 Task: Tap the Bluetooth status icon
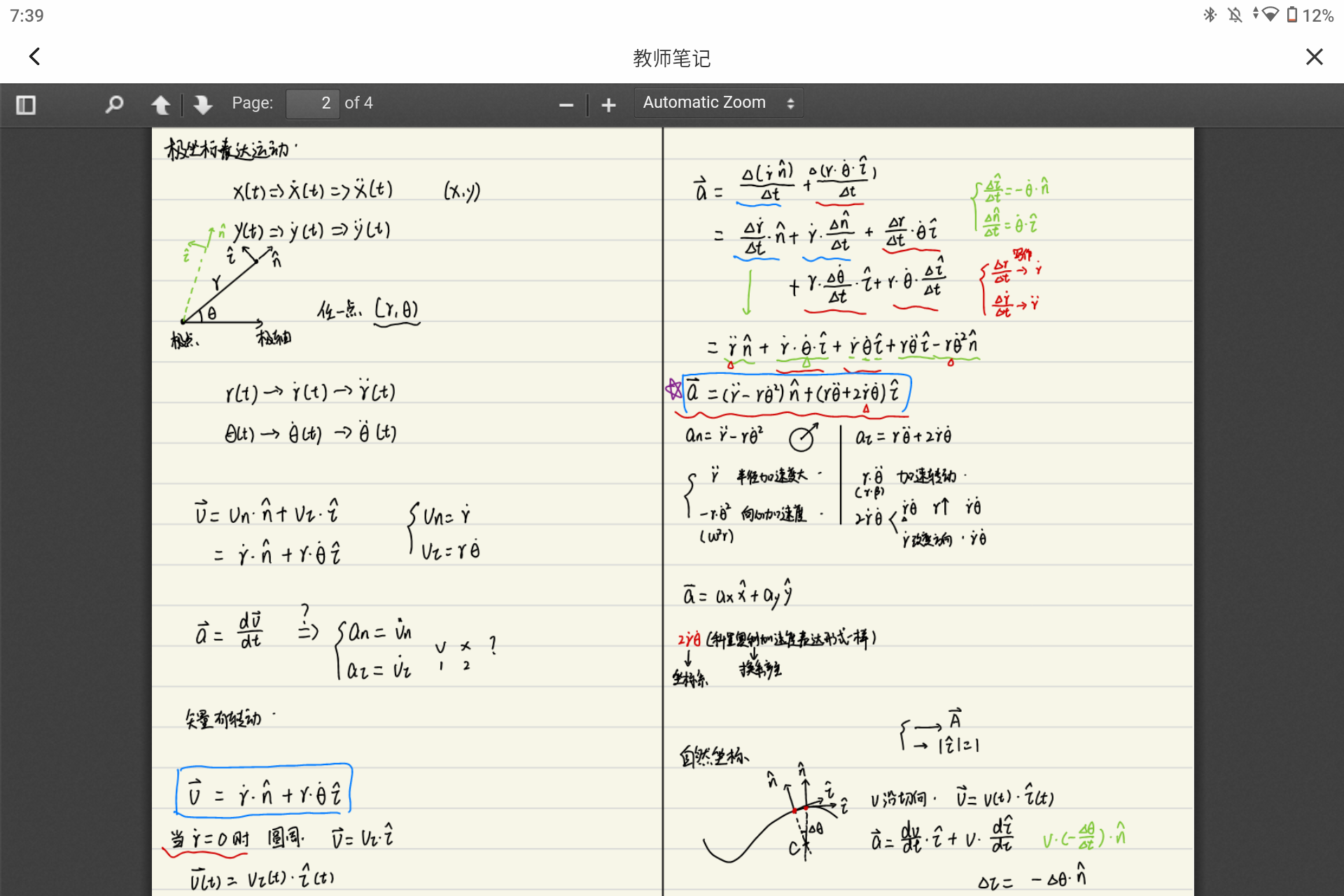click(x=1210, y=15)
